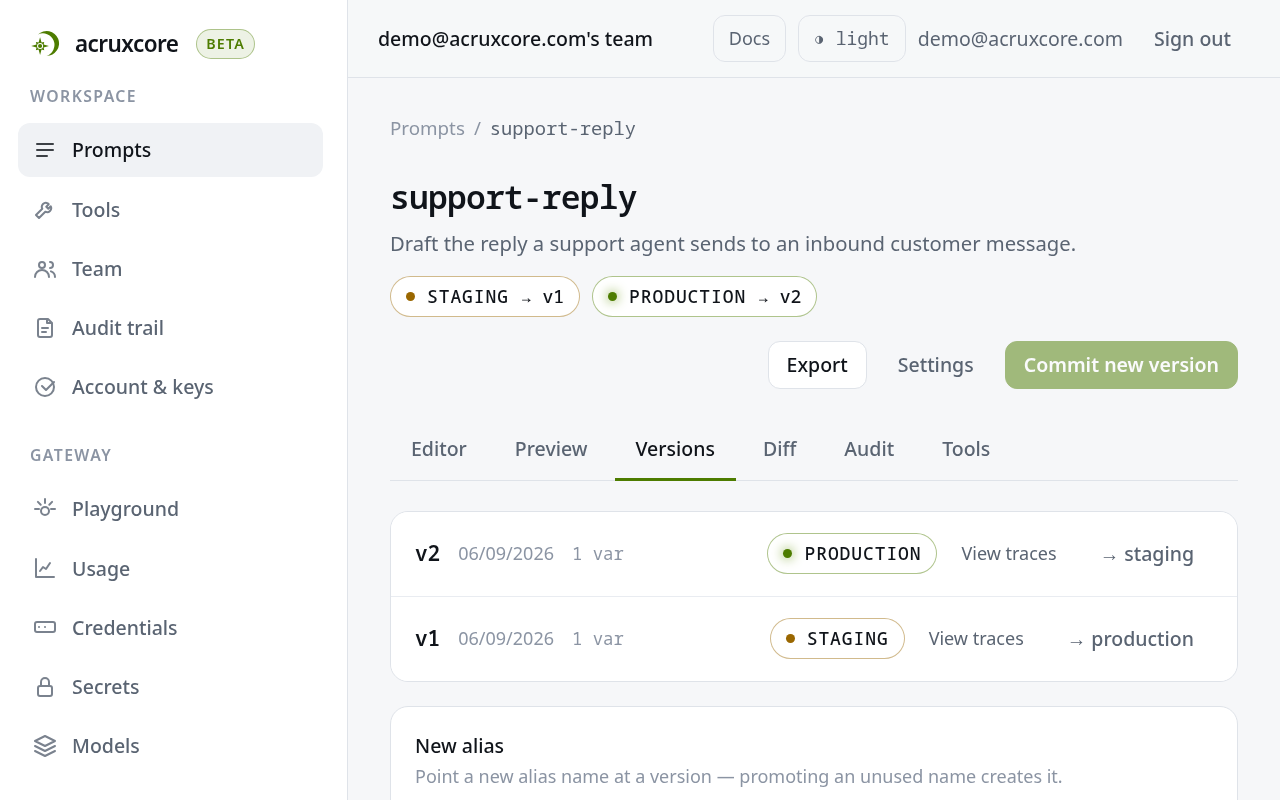Toggle the light theme switch
Image resolution: width=1280 pixels, height=800 pixels.
[x=852, y=39]
